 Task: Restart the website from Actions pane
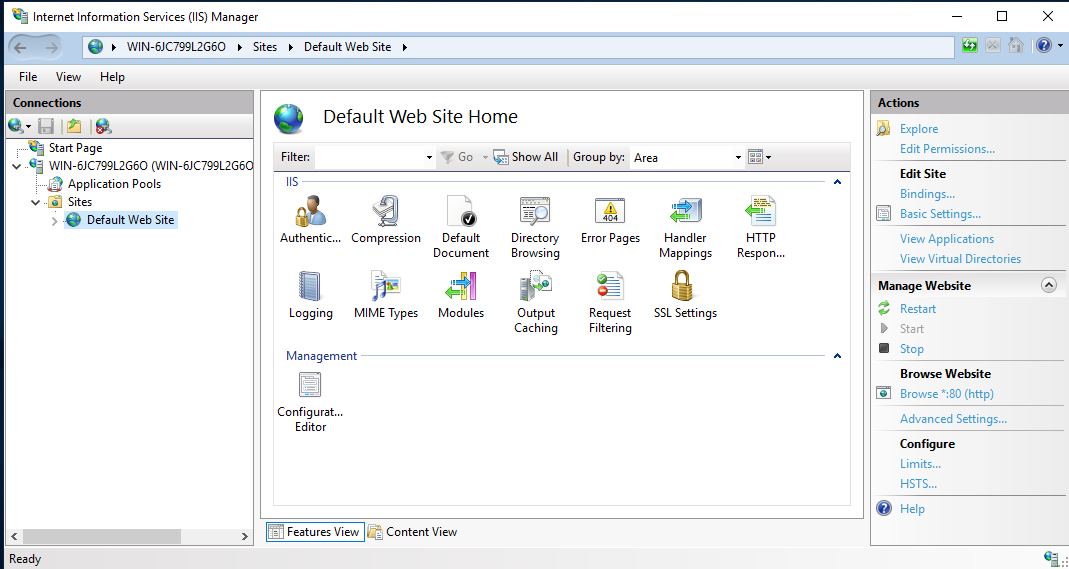918,309
